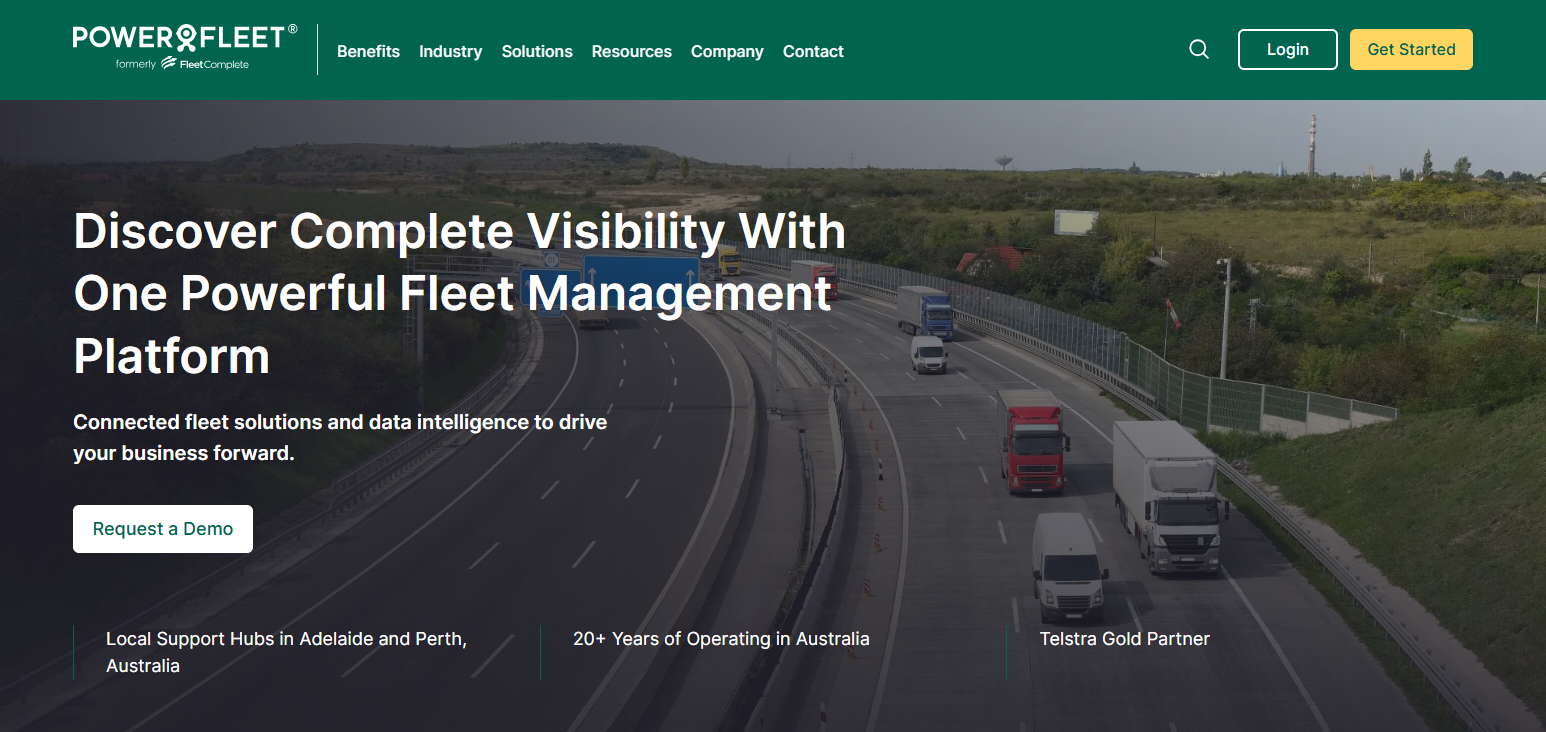
Task: Open the Industry menu
Action: pos(450,51)
